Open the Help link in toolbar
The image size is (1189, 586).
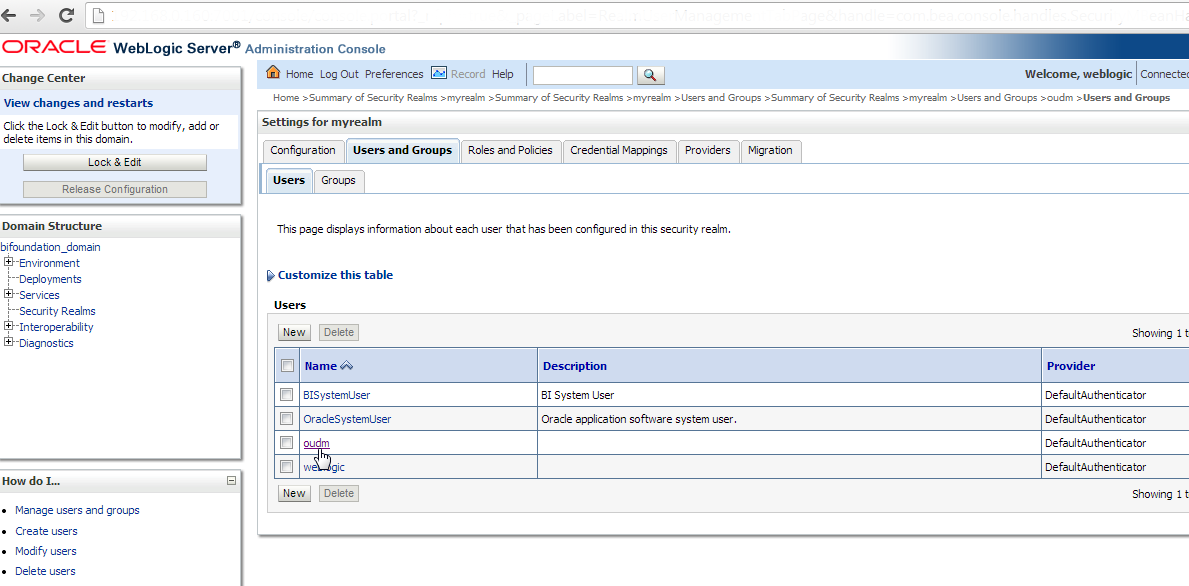coord(503,74)
